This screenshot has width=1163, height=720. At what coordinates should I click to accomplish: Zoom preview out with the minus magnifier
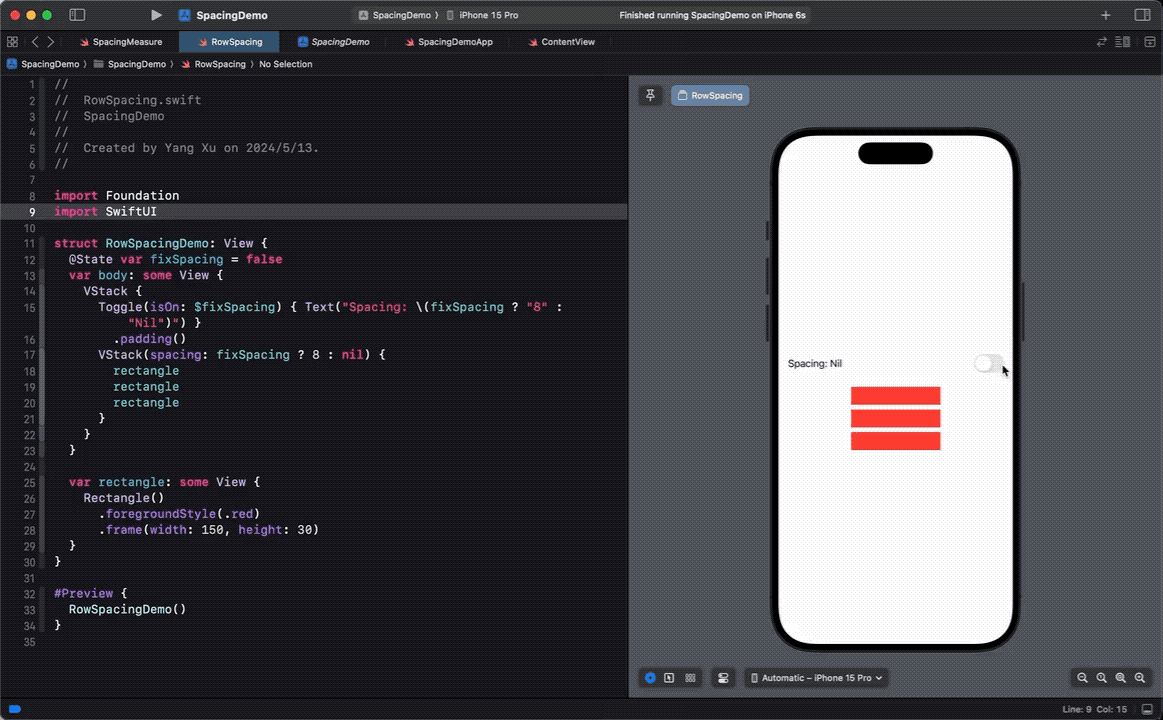click(1082, 678)
